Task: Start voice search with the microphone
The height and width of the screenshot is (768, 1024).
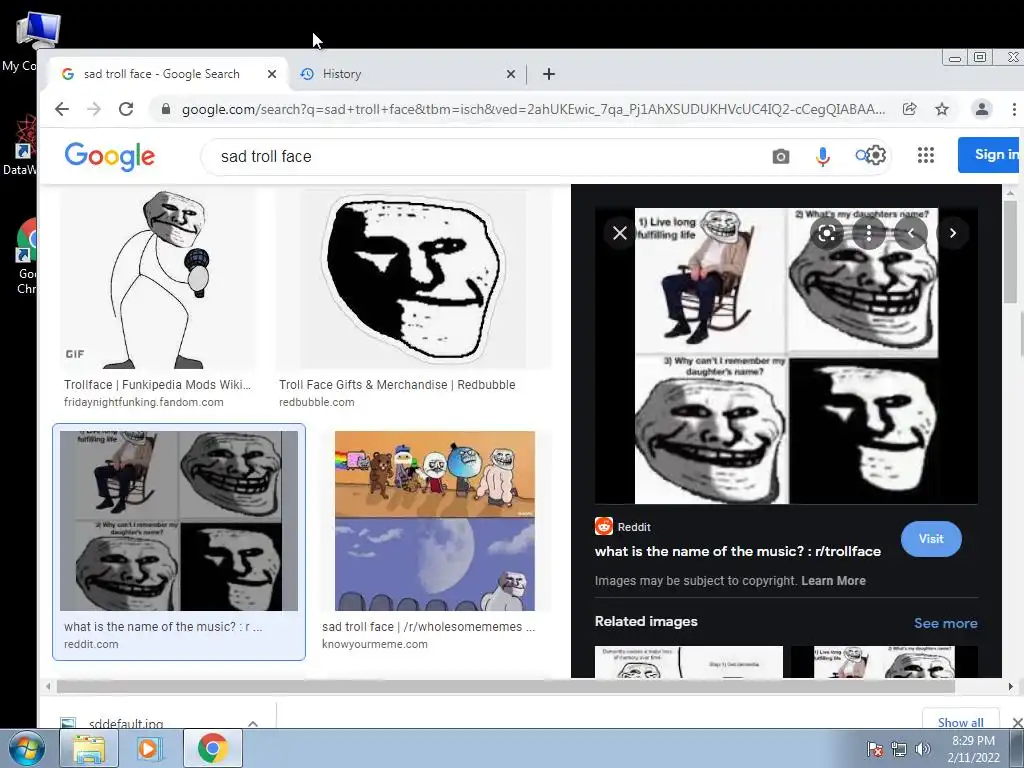Action: coord(823,157)
